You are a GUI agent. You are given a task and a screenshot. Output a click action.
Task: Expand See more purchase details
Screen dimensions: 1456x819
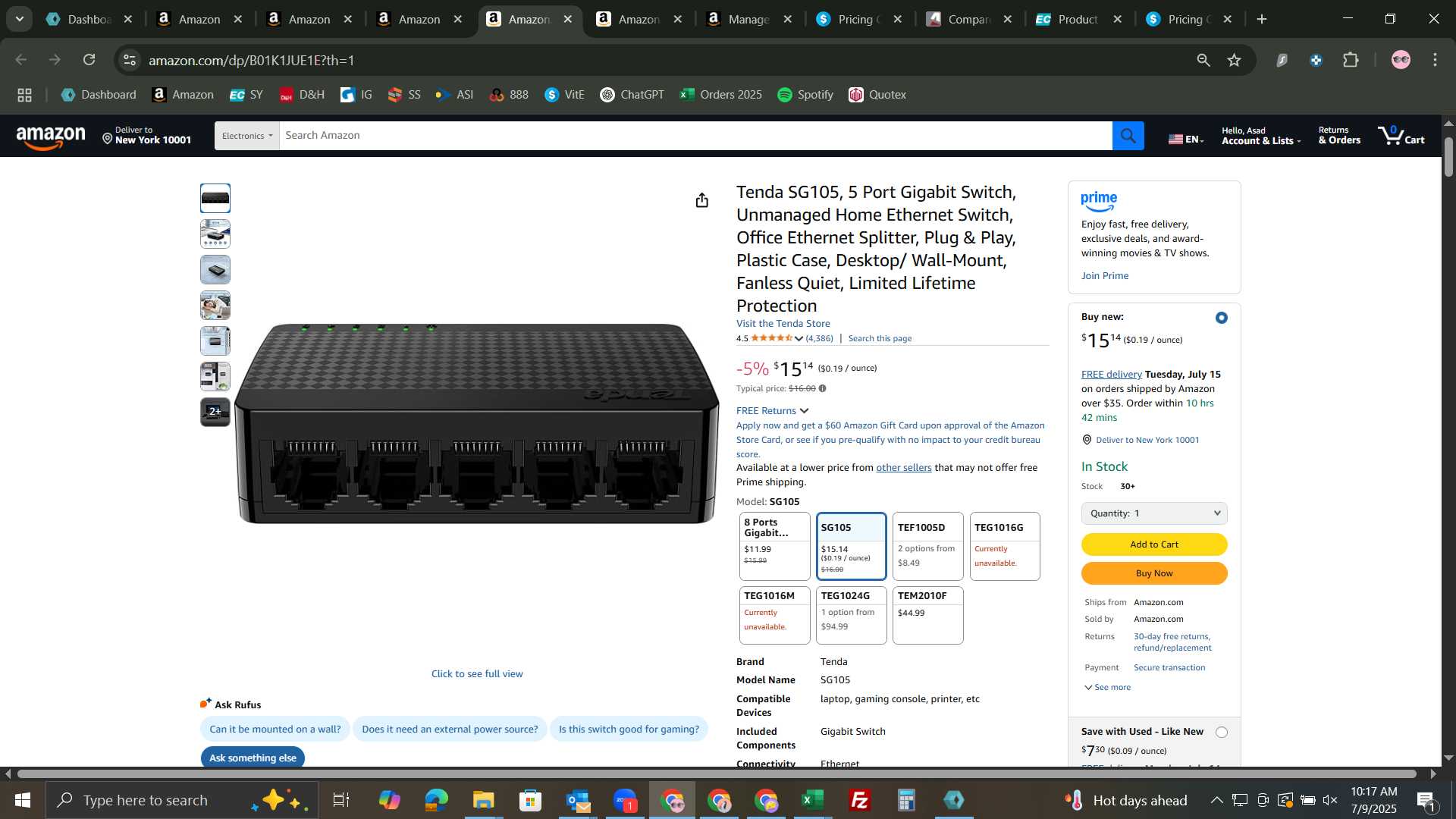tap(1108, 687)
